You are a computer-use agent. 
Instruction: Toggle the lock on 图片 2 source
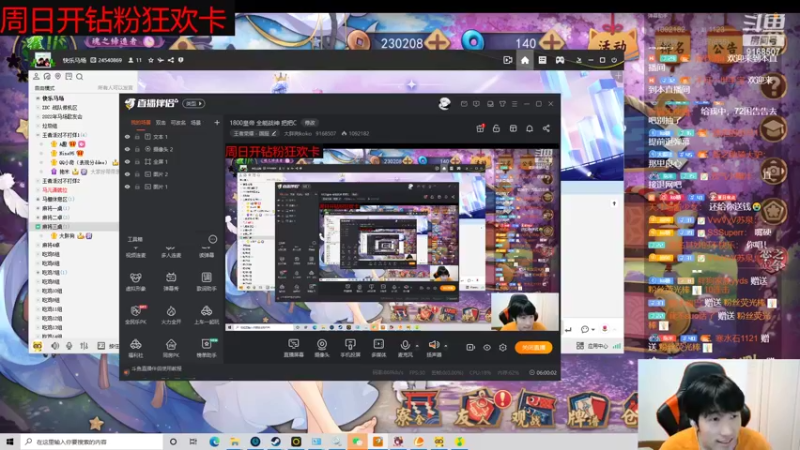(x=137, y=174)
